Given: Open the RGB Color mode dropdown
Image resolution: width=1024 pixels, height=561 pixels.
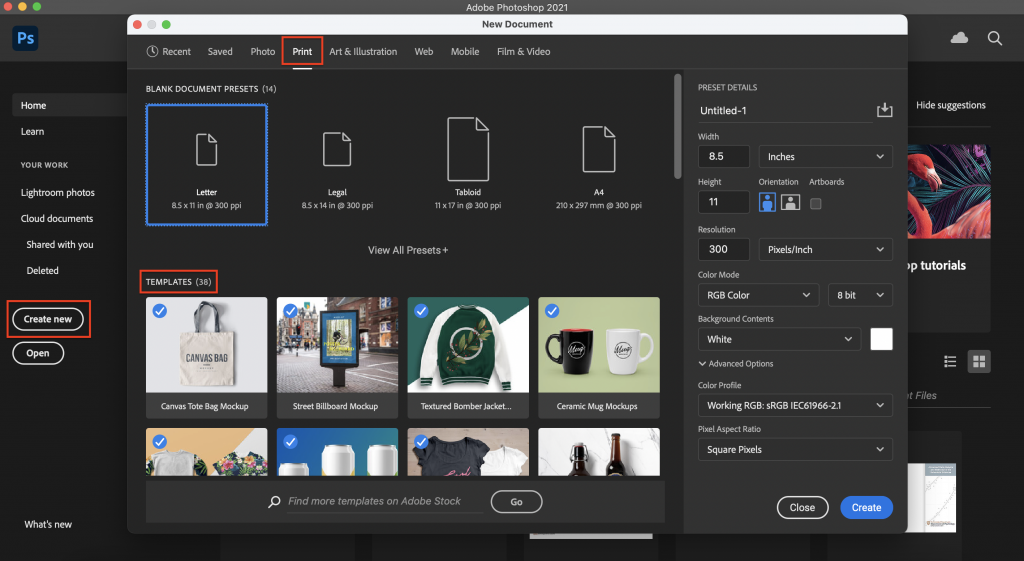Looking at the screenshot, I should (758, 295).
